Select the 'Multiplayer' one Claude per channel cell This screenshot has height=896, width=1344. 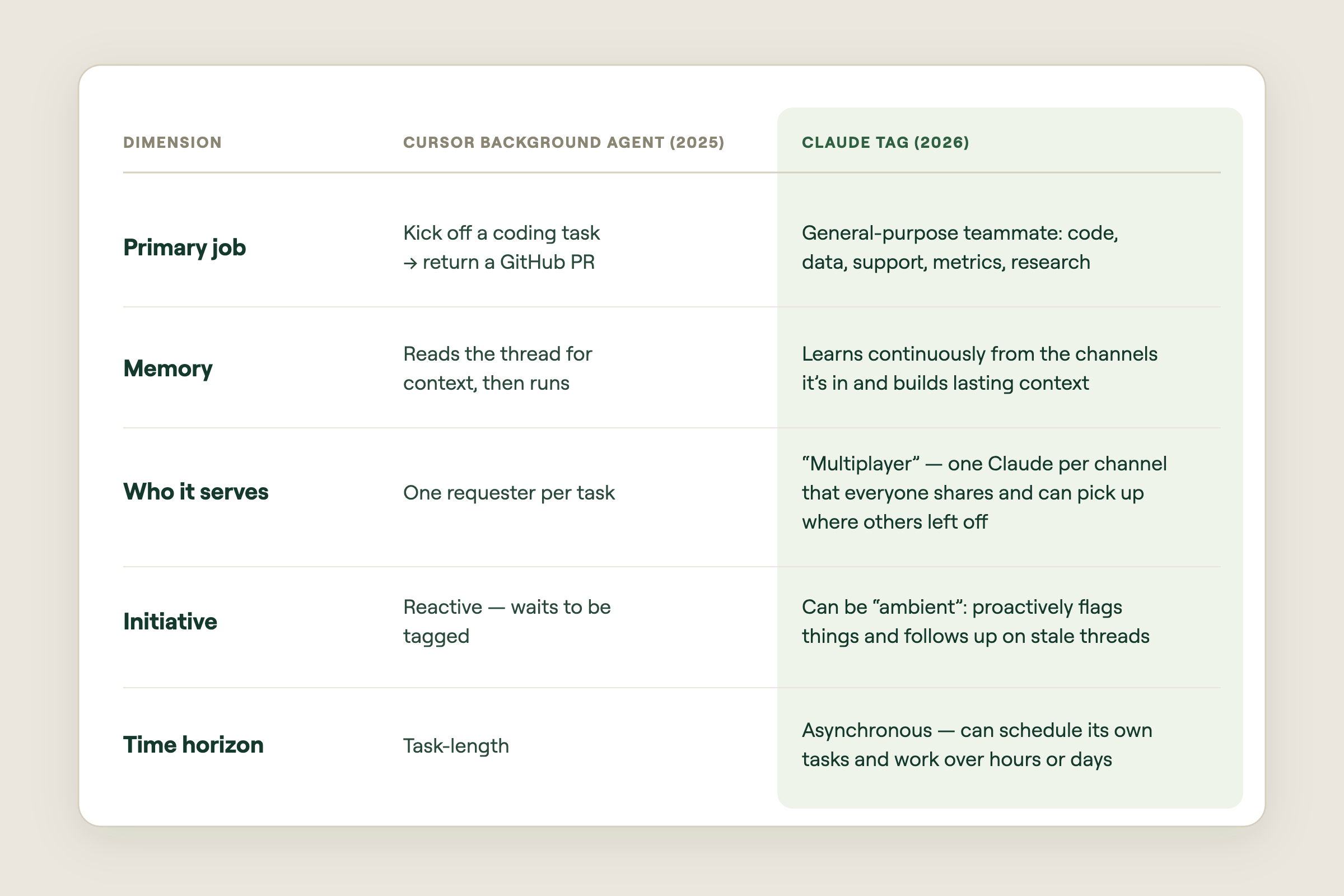pyautogui.click(x=984, y=493)
